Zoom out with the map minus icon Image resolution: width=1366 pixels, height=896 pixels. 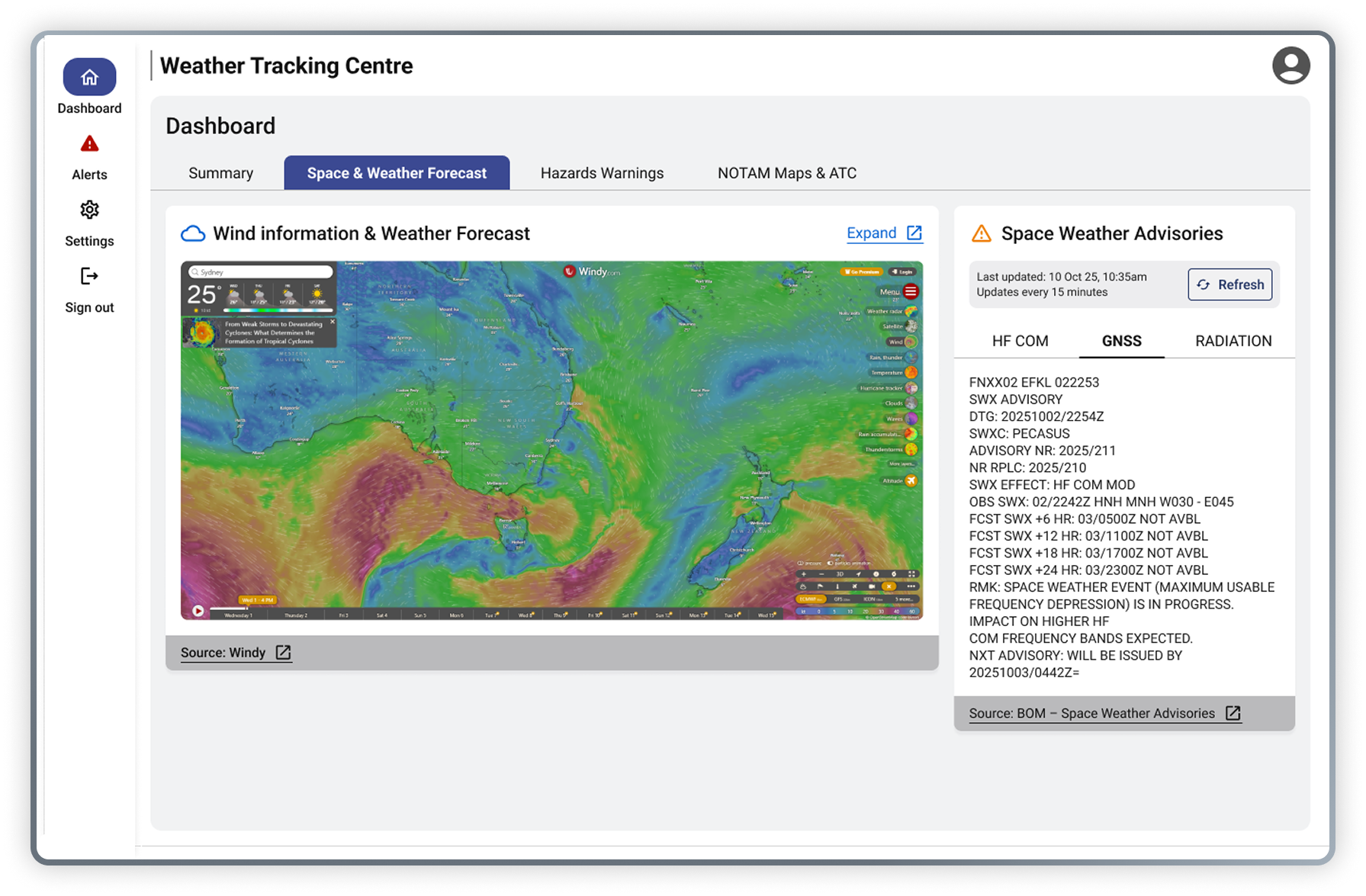821,574
